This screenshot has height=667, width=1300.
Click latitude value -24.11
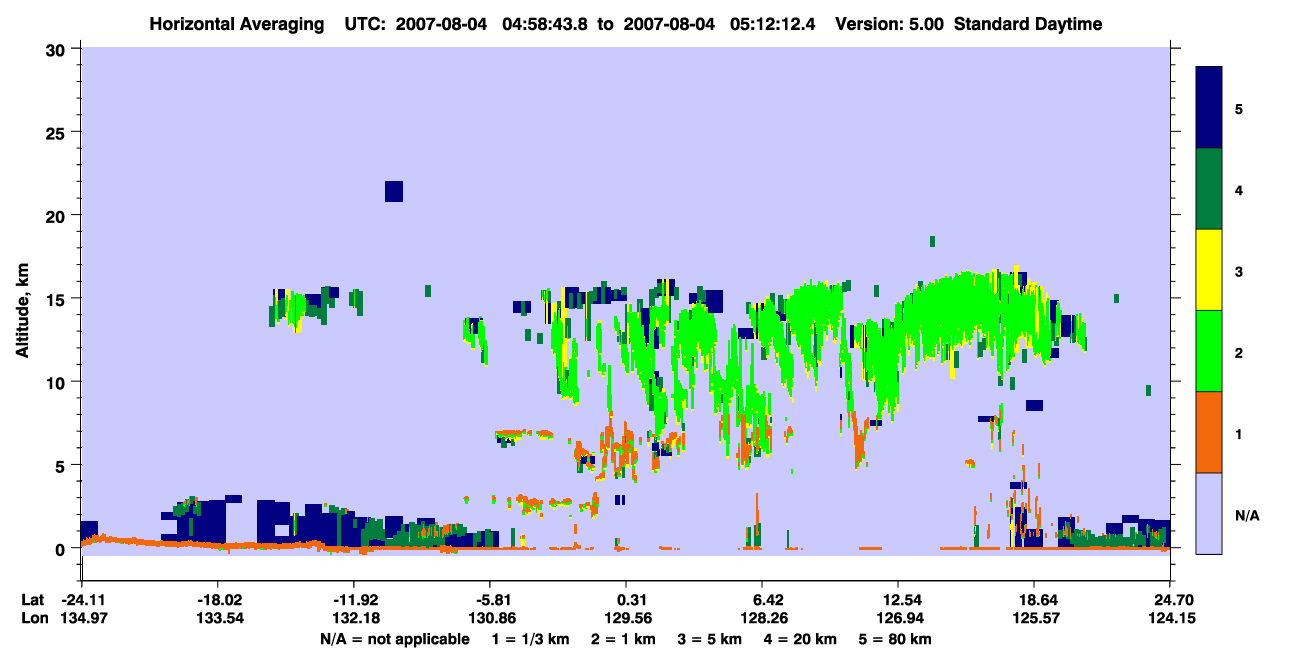point(83,600)
